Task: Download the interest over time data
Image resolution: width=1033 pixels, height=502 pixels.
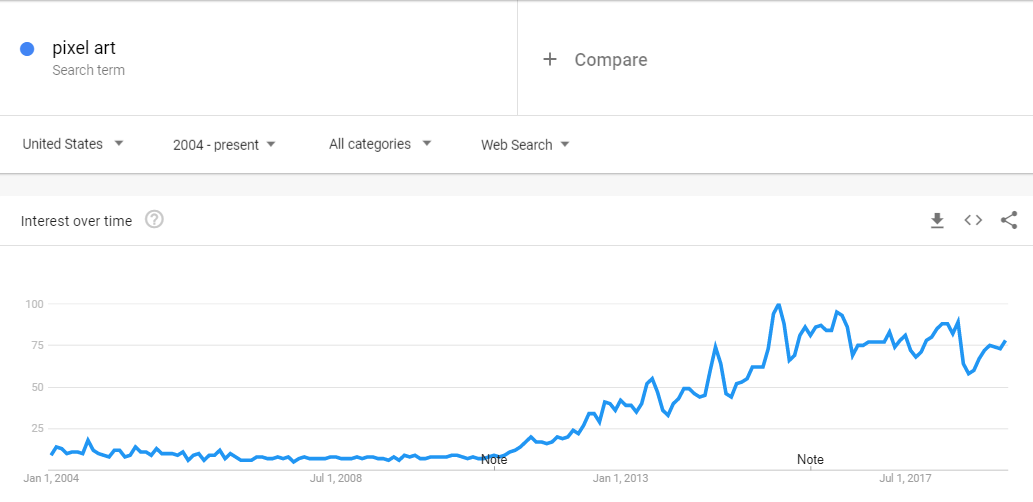Action: click(x=937, y=221)
